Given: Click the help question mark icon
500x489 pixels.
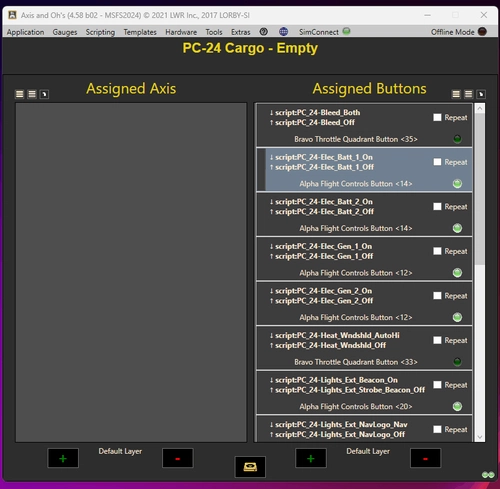Looking at the screenshot, I should 263,32.
